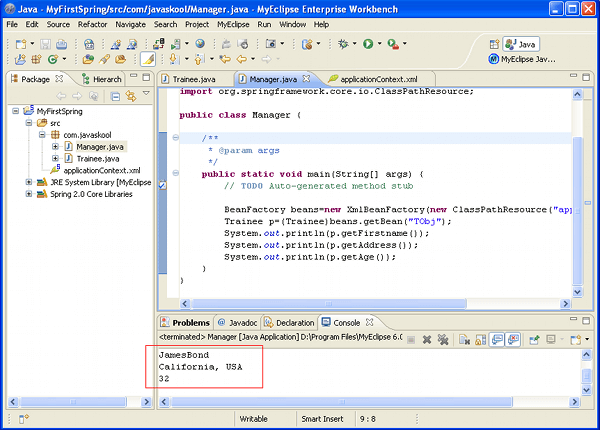Switch to the Declaration tab
Viewport: 600px width, 430px height.
(289, 322)
